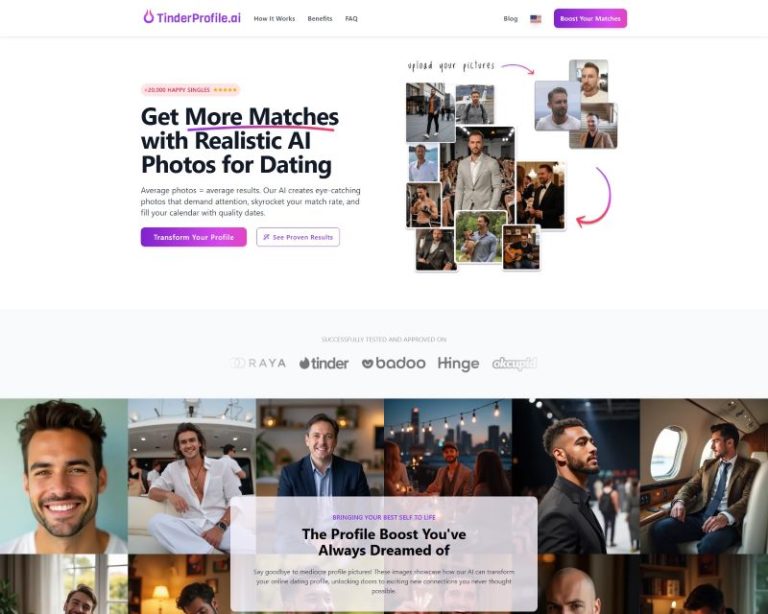The height and width of the screenshot is (614, 768).
Task: Click the Transform Your Profile button
Action: pyautogui.click(x=193, y=237)
